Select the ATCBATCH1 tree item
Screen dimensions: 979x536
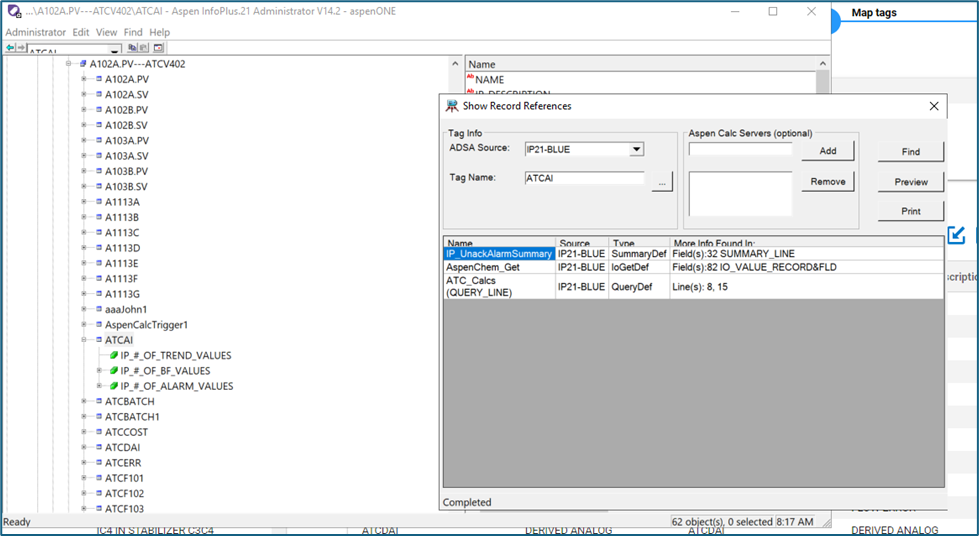click(132, 417)
